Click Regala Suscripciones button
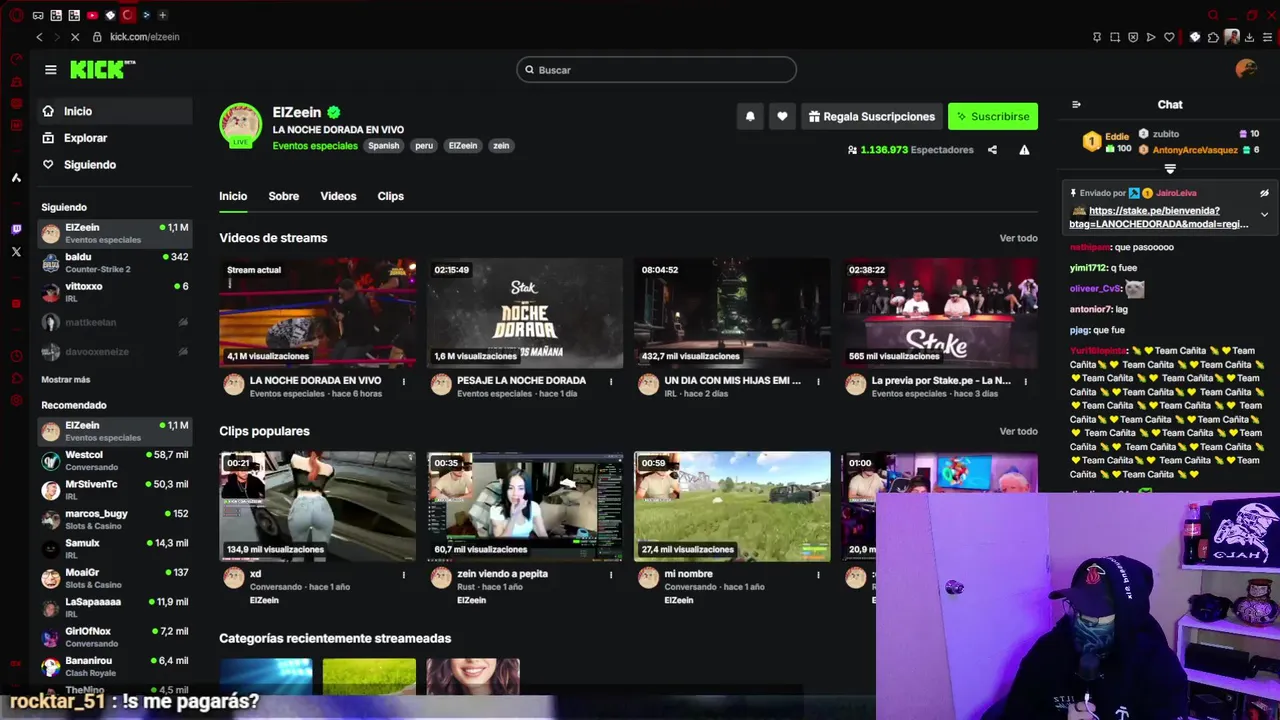 point(870,116)
